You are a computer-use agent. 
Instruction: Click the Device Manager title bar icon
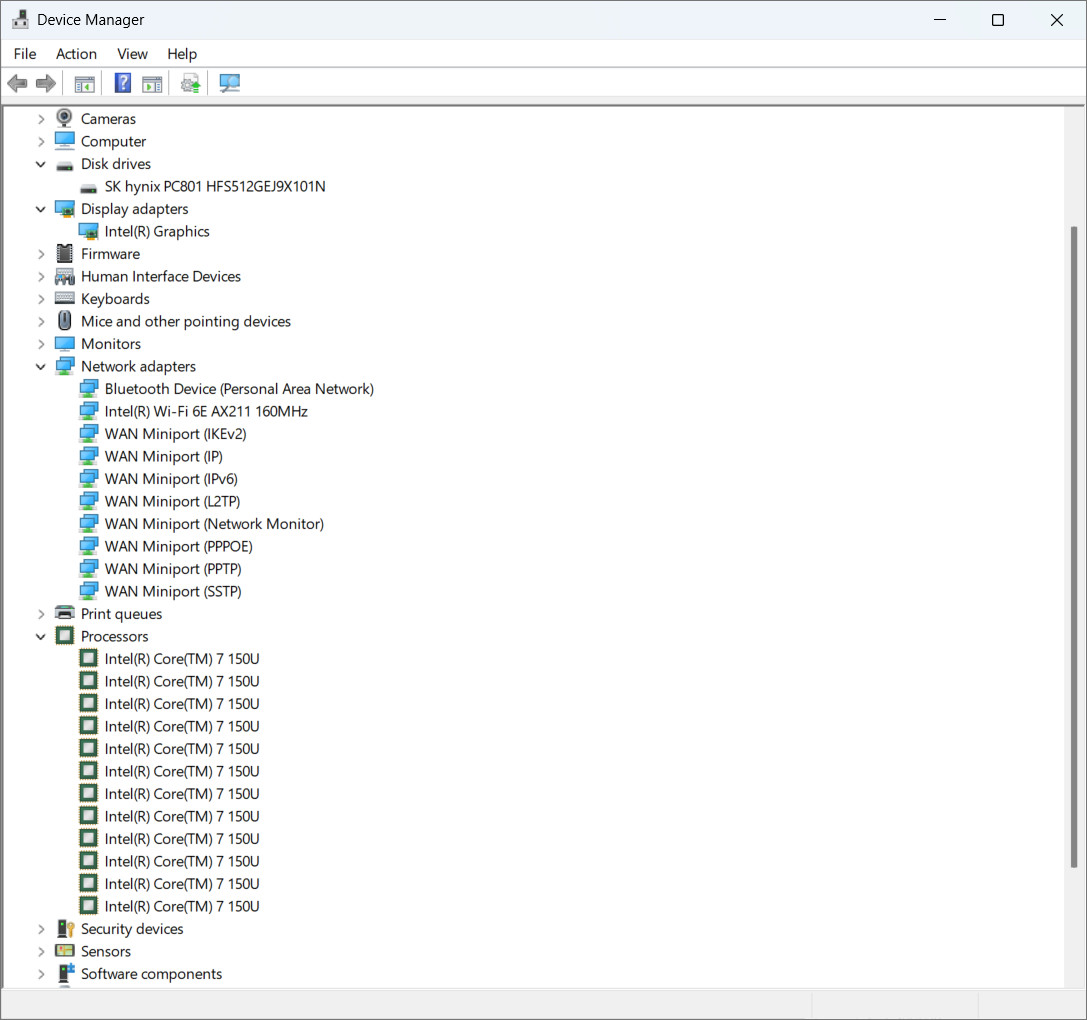(x=20, y=19)
